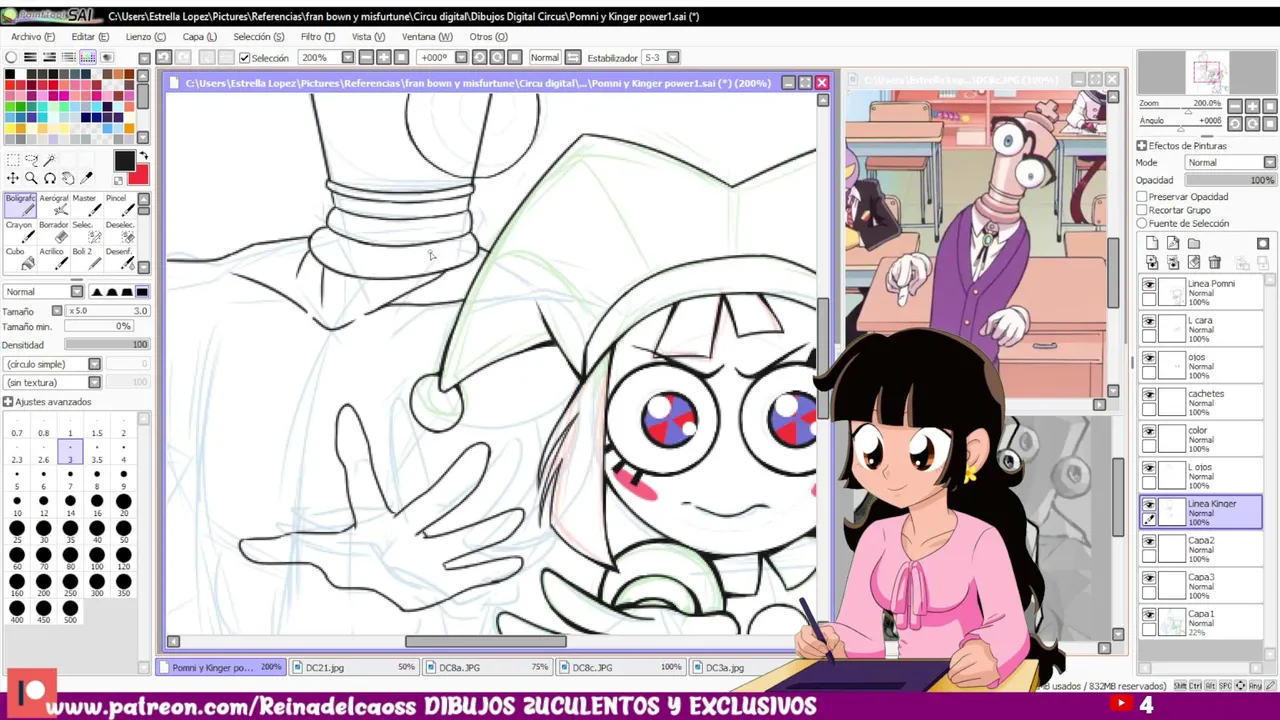
Task: Select the Crayon tool
Action: tap(20, 231)
